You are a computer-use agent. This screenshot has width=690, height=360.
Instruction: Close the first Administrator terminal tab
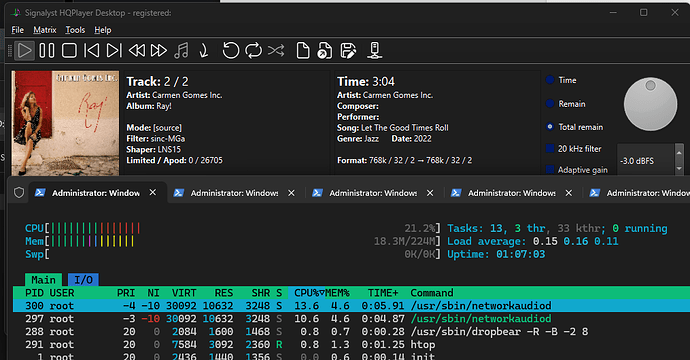153,193
